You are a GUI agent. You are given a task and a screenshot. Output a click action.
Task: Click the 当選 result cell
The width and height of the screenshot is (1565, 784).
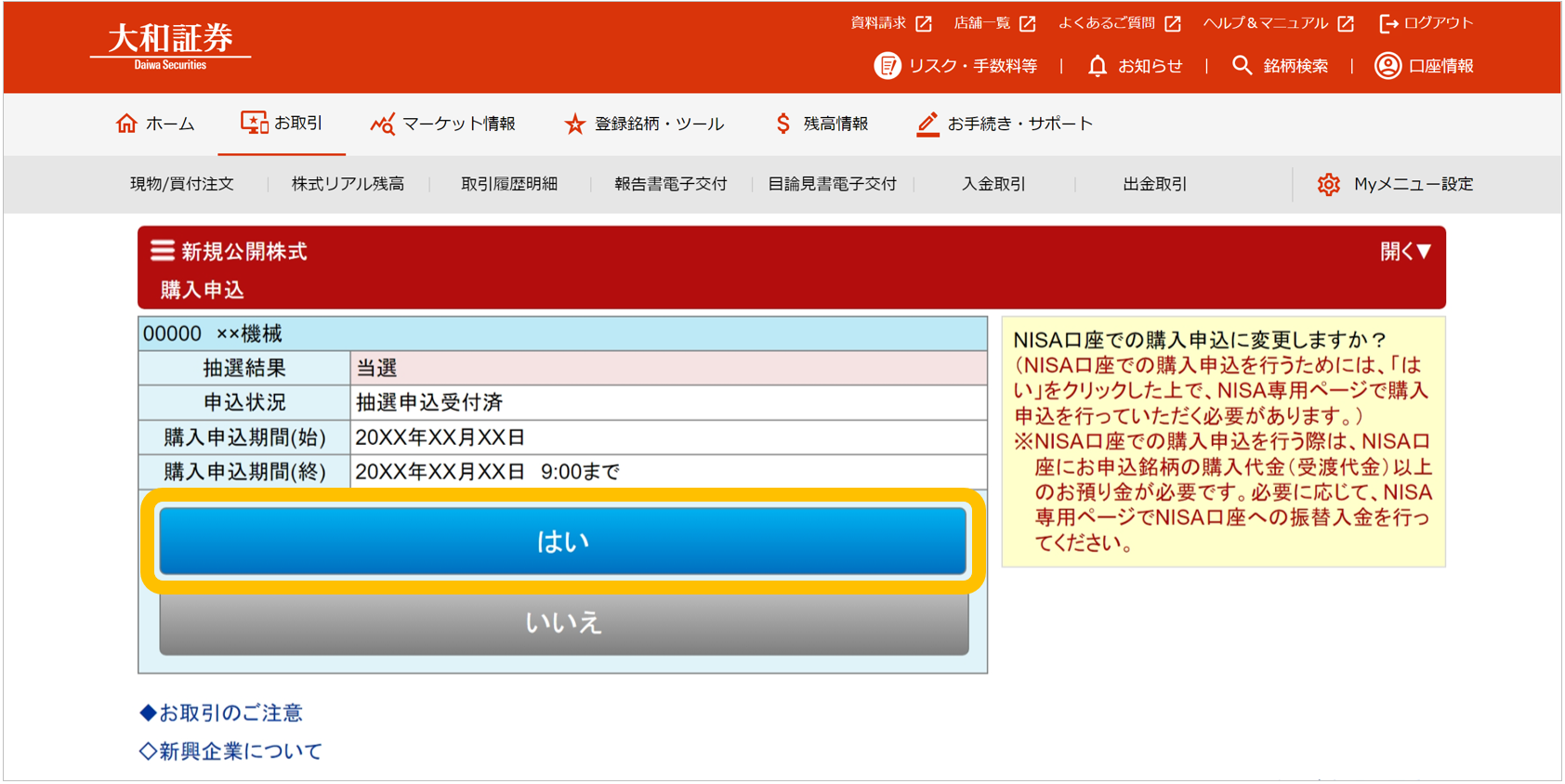pos(669,368)
